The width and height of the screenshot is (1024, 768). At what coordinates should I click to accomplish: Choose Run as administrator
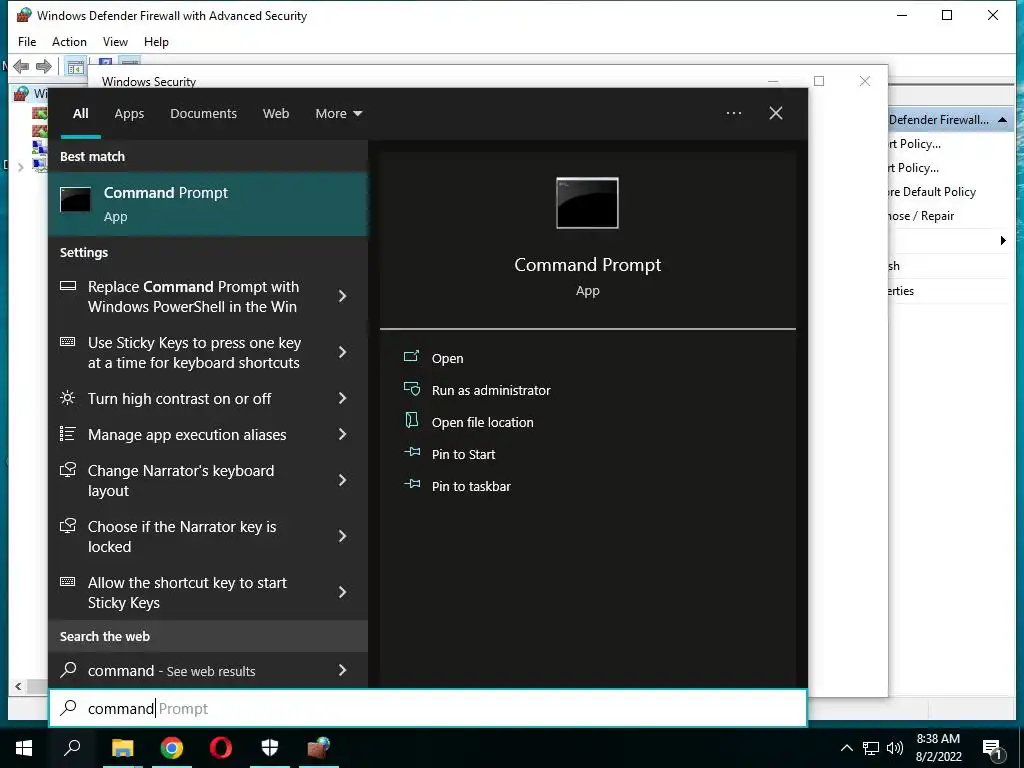coord(491,391)
